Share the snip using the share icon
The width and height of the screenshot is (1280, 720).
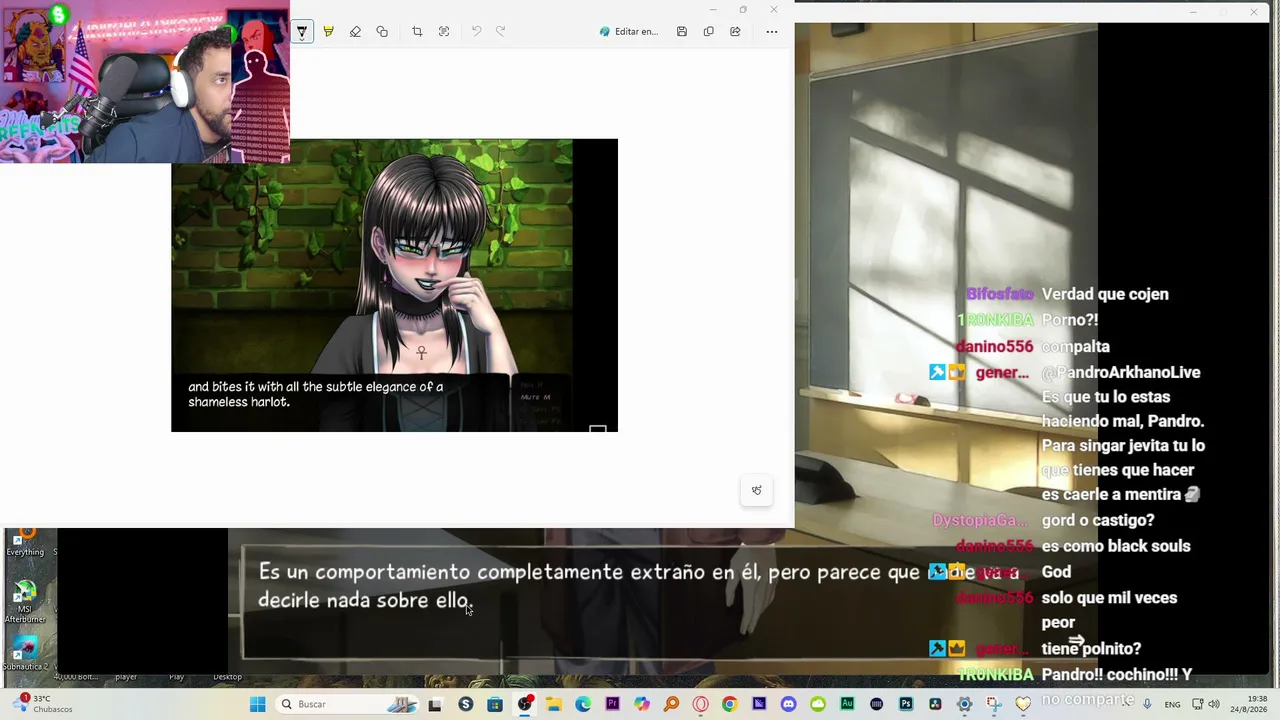735,32
